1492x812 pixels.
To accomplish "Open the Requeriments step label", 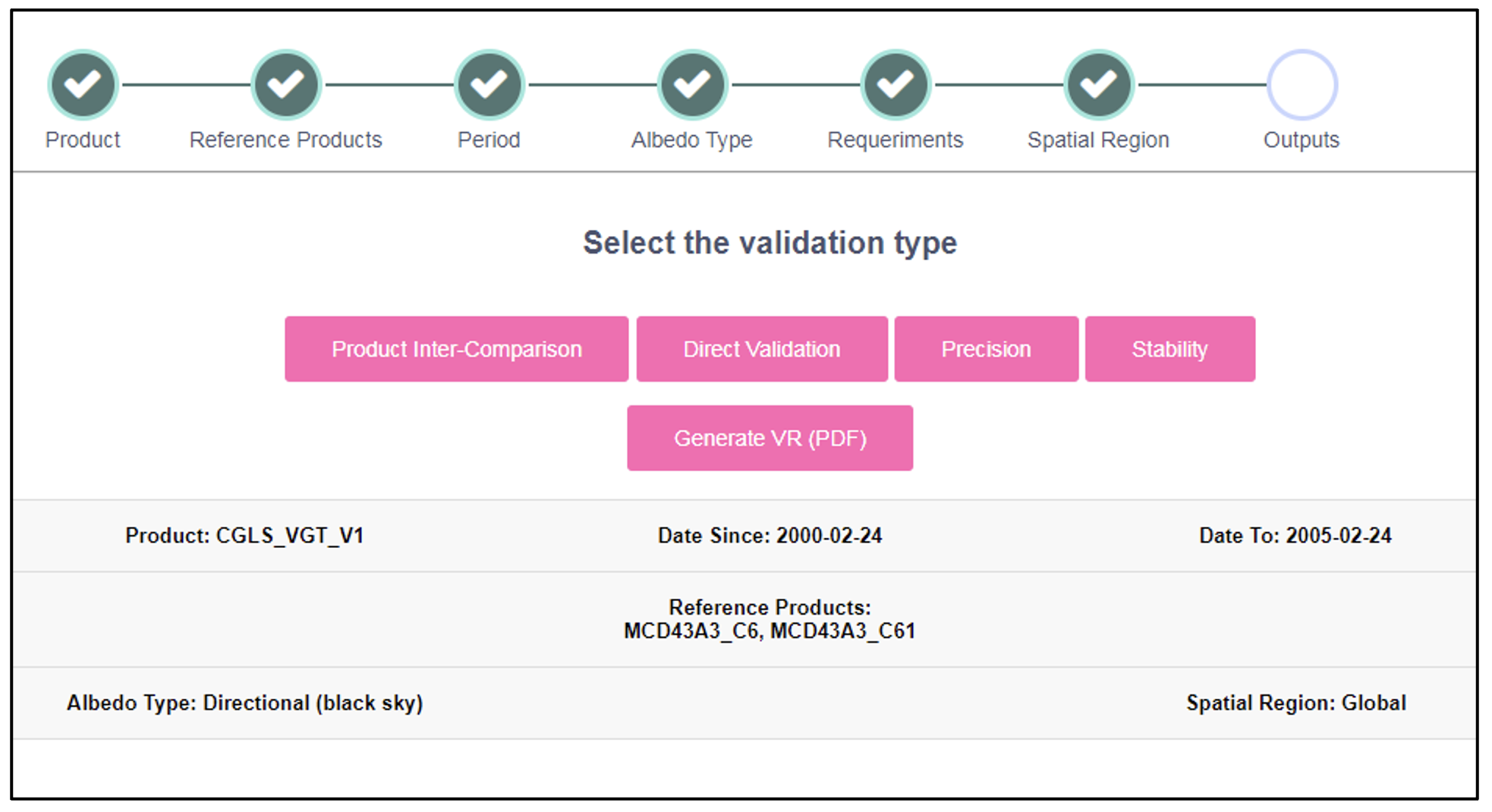I will click(x=896, y=140).
